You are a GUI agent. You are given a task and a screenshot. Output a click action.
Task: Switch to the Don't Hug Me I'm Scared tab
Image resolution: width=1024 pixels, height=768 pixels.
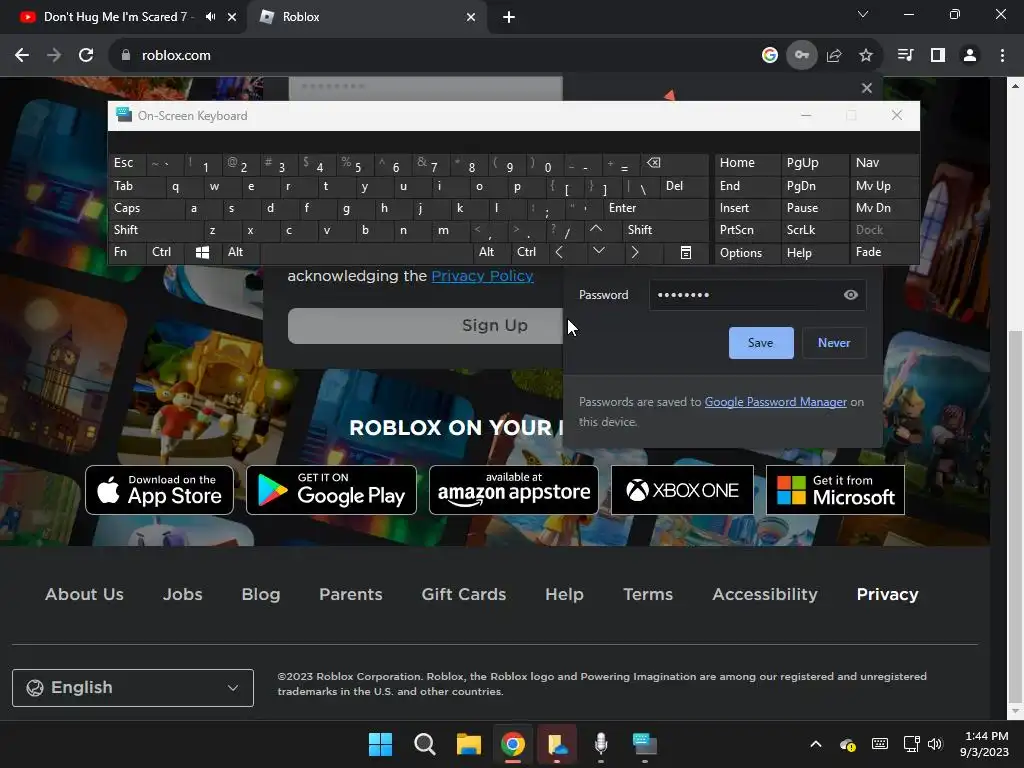point(116,17)
